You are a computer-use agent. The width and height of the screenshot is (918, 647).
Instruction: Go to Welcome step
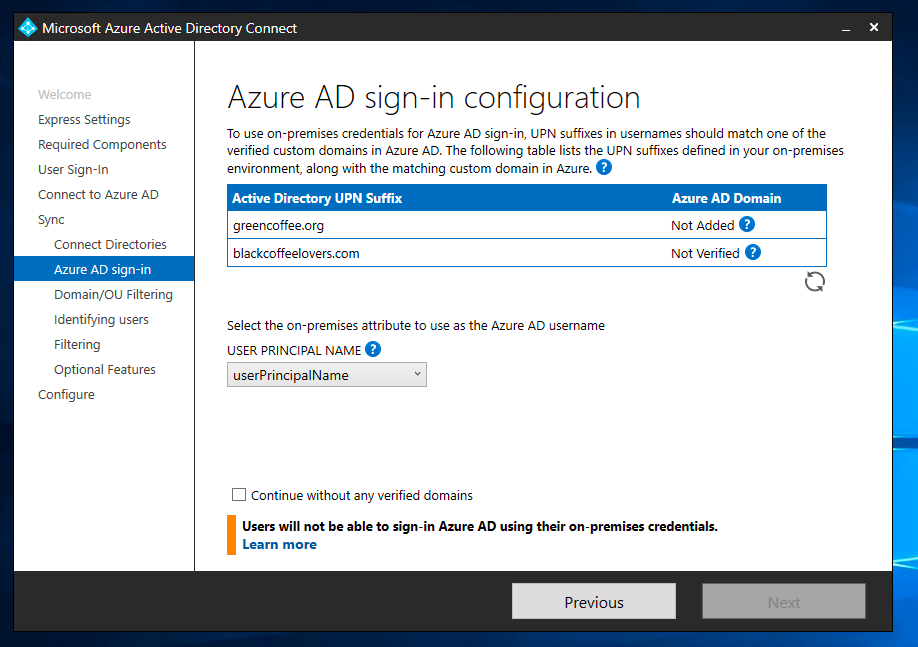click(64, 94)
